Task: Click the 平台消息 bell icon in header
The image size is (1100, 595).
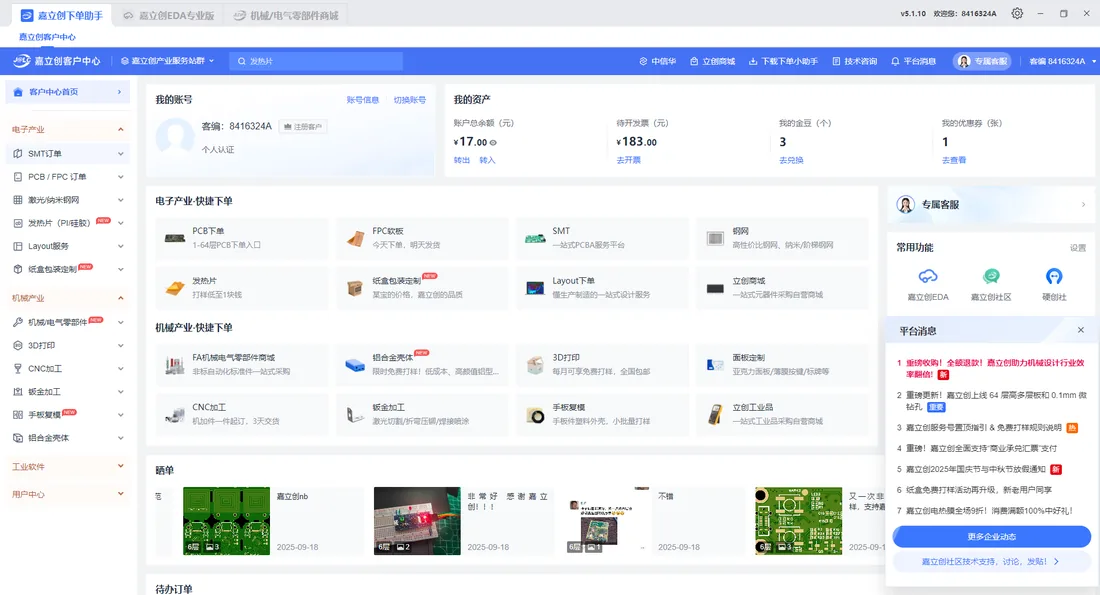Action: coord(895,62)
